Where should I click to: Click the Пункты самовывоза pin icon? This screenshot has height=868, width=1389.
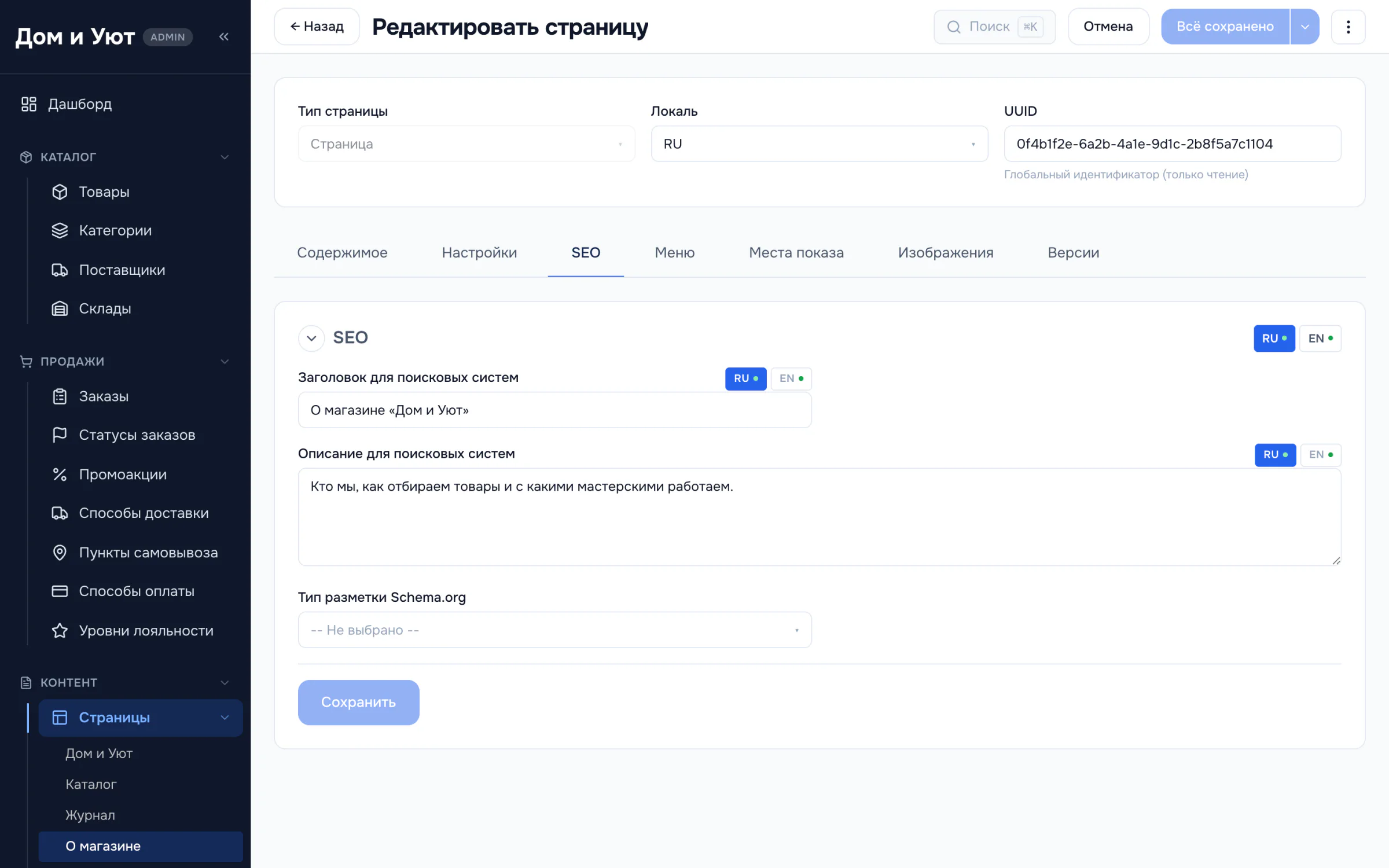click(x=60, y=553)
